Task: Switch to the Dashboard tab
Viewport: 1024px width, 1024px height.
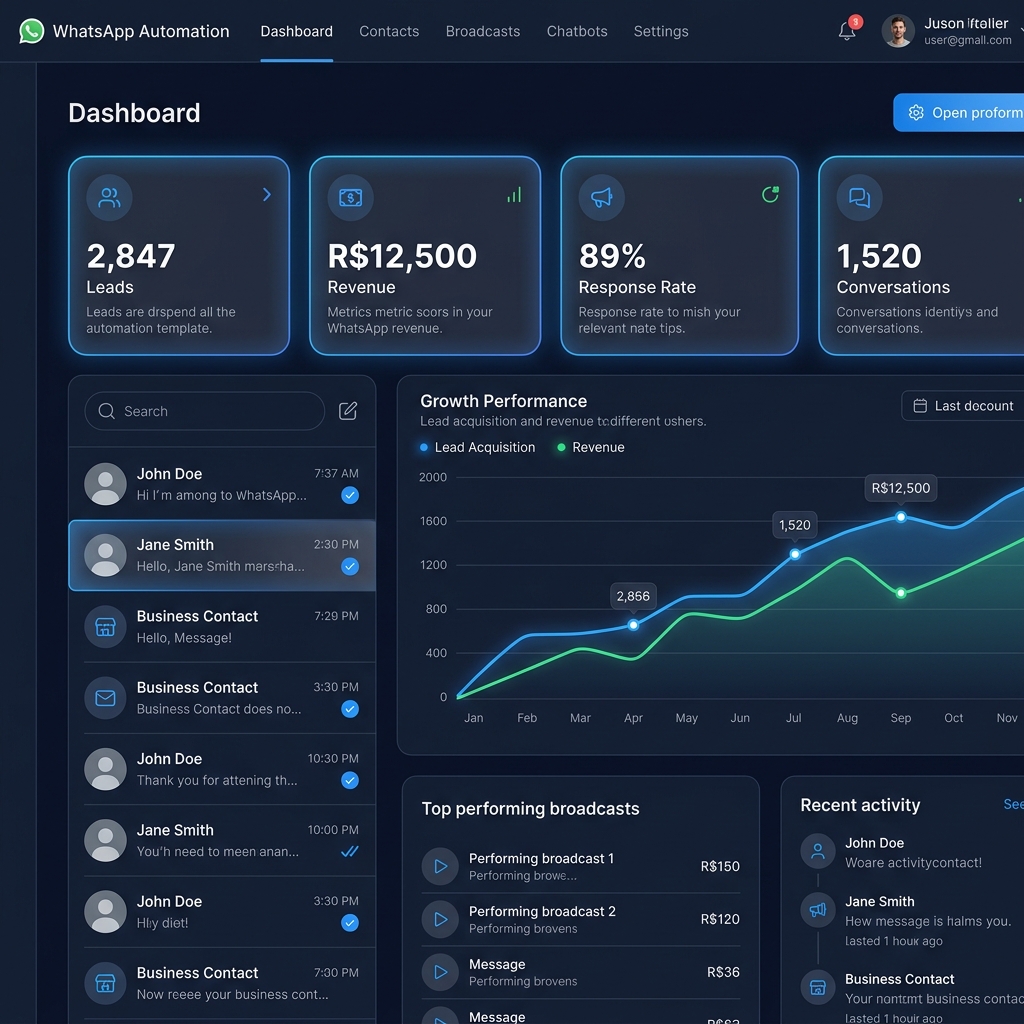Action: (x=296, y=31)
